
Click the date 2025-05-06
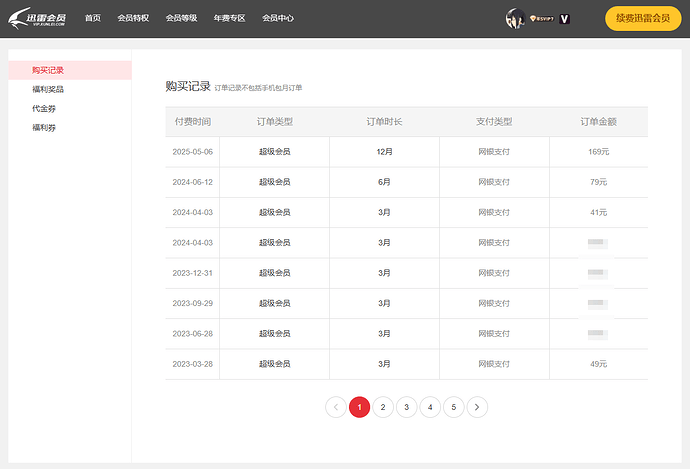click(193, 152)
